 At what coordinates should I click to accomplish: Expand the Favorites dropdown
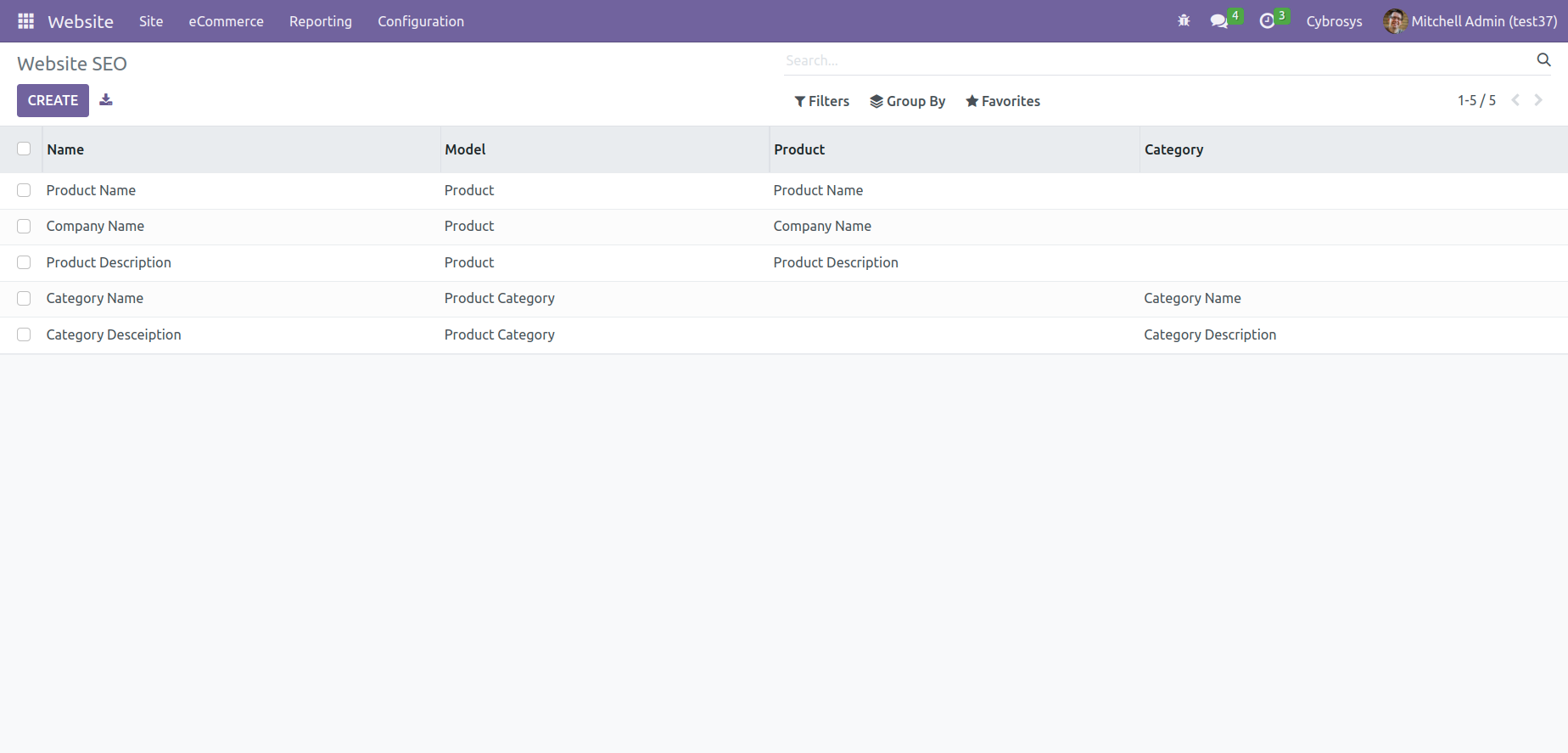pos(1002,101)
